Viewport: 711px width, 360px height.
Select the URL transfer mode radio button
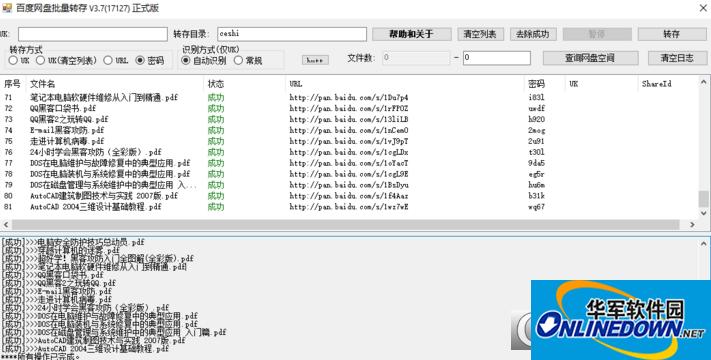[x=107, y=60]
